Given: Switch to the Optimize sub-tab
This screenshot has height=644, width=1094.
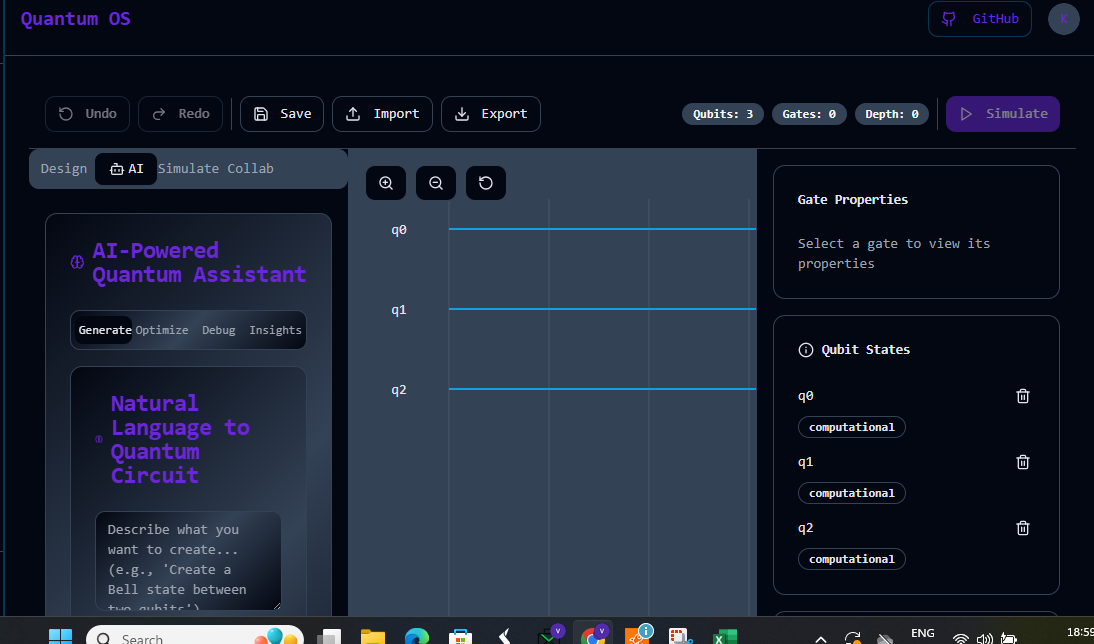Looking at the screenshot, I should pos(162,330).
